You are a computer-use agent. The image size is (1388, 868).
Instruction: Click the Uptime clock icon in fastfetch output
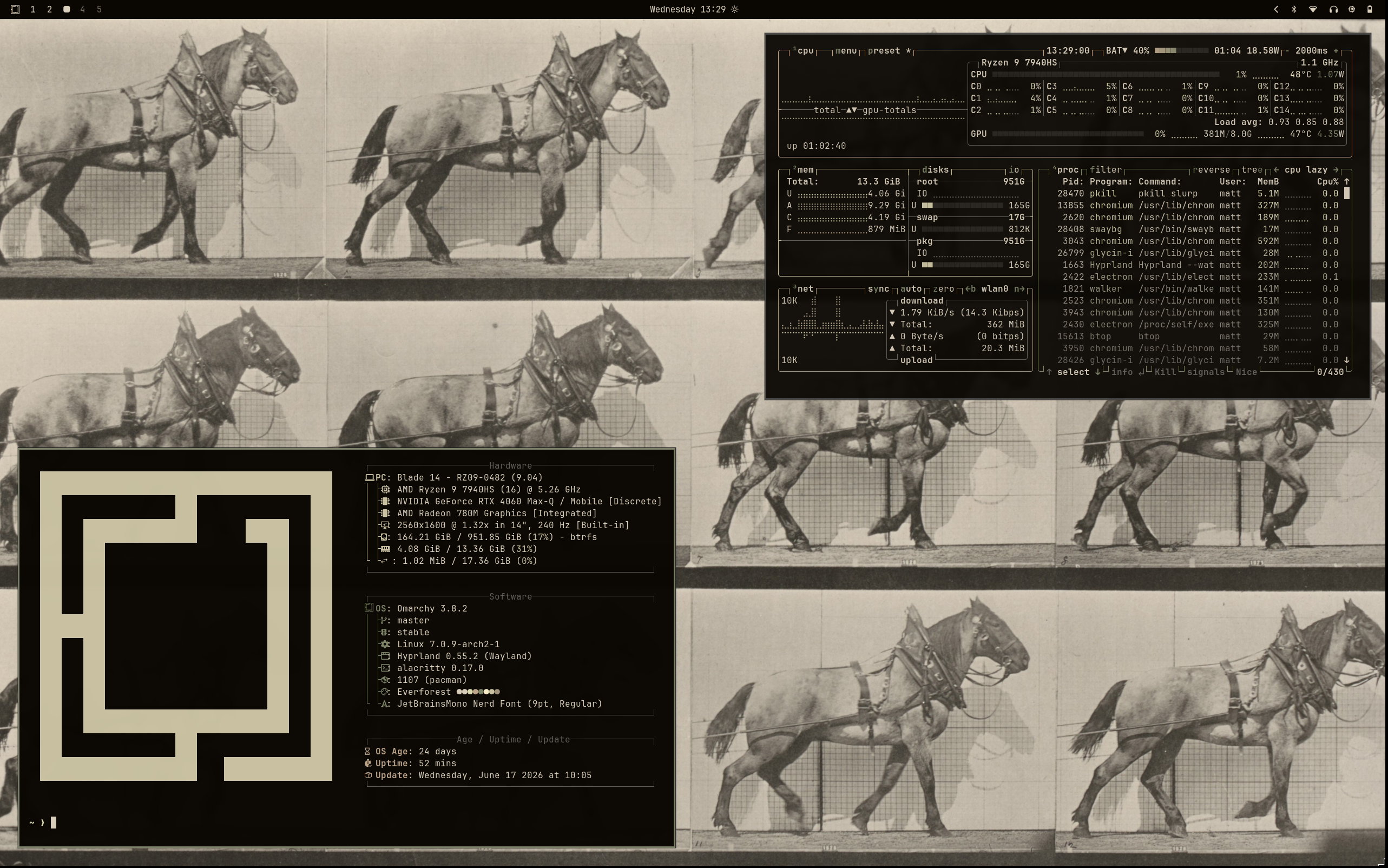368,763
